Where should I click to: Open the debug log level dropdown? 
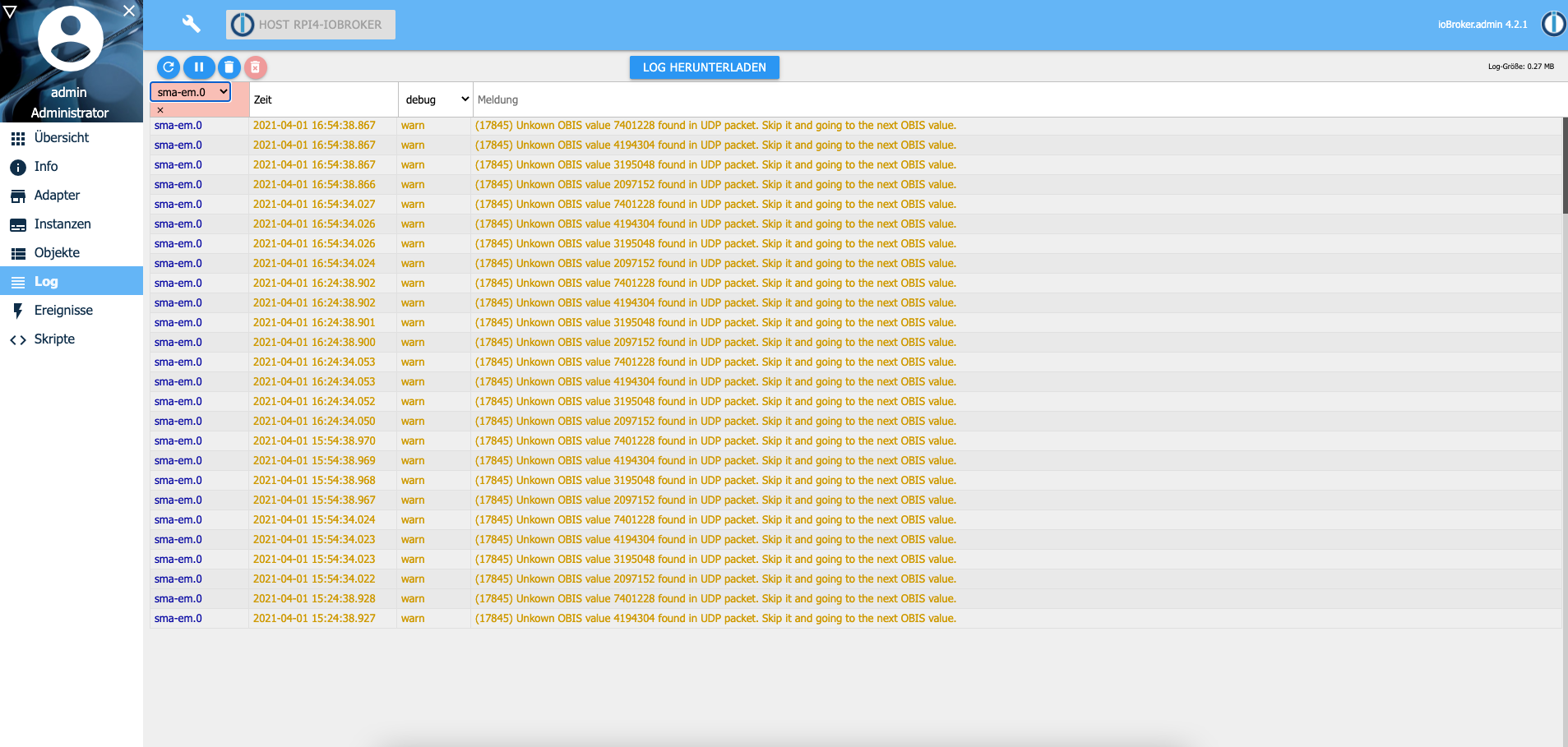[x=436, y=99]
